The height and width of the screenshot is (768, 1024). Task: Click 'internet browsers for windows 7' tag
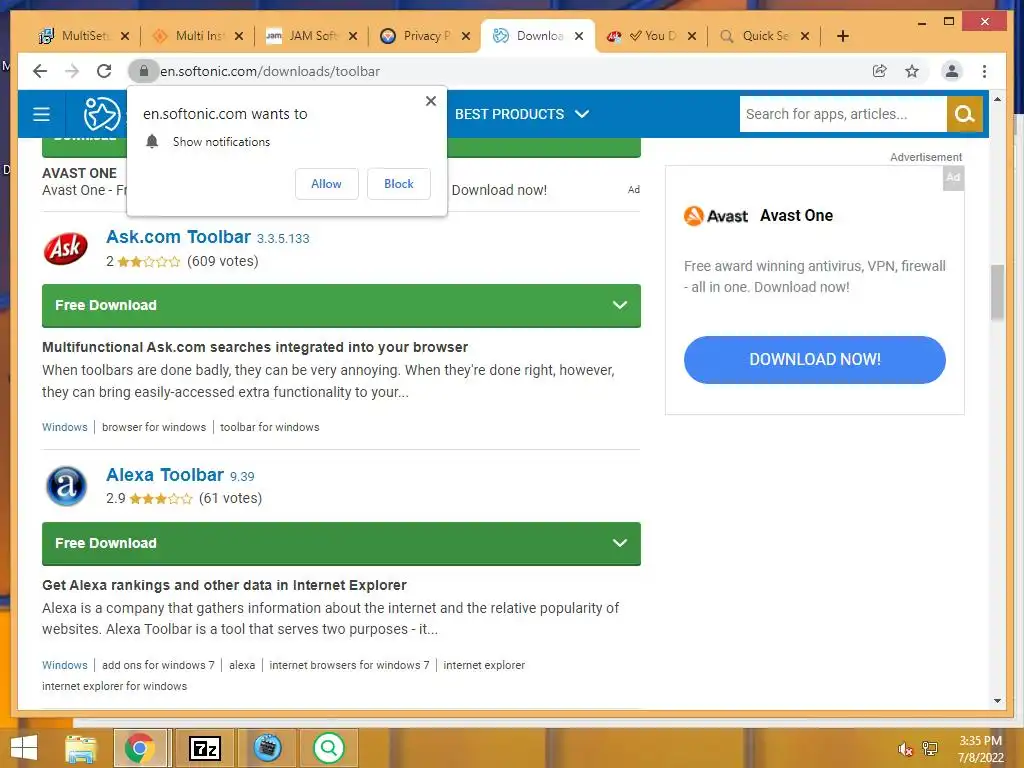click(x=349, y=665)
